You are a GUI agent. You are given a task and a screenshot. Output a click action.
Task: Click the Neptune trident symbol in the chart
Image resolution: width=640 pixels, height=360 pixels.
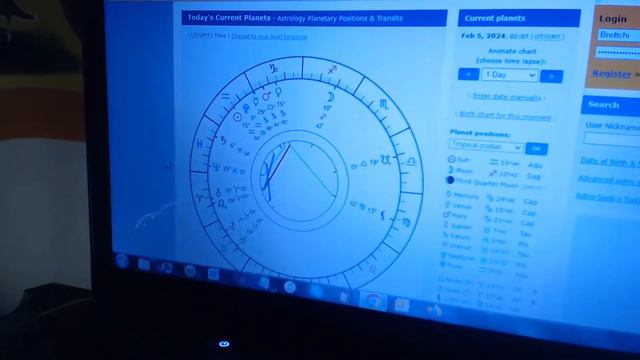click(x=216, y=167)
